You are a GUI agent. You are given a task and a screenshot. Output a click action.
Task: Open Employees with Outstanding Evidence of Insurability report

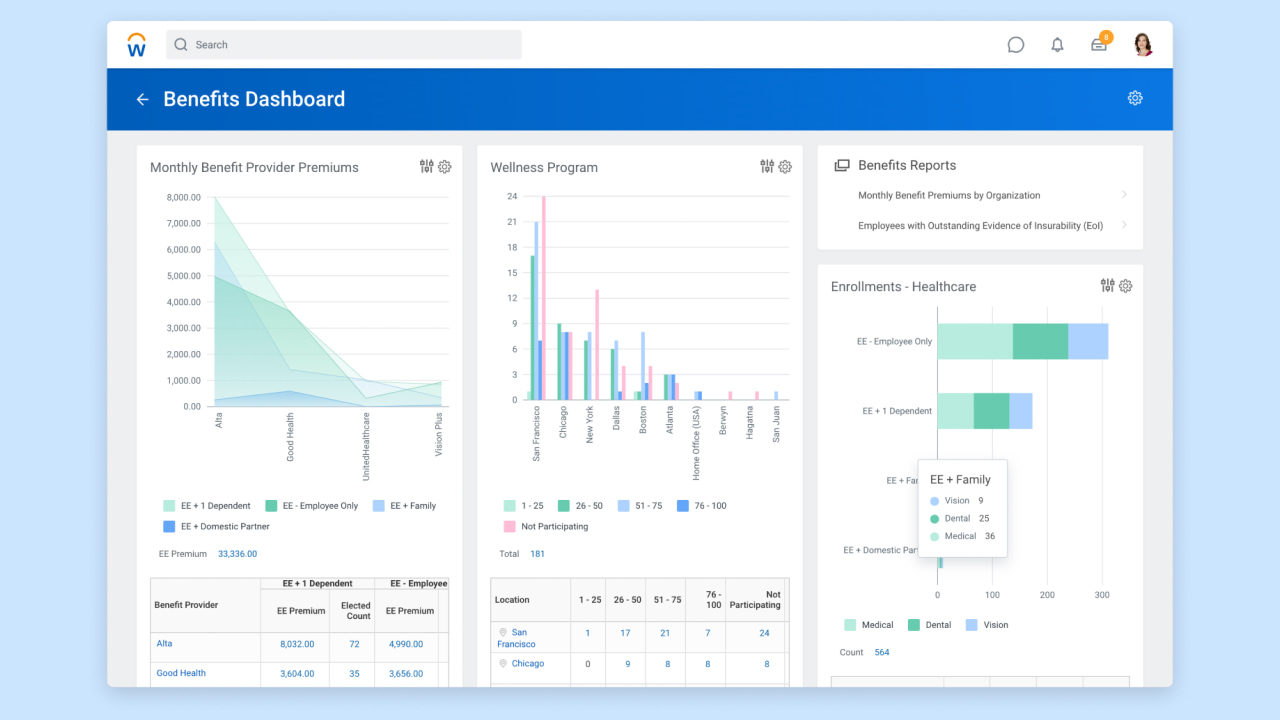point(980,226)
